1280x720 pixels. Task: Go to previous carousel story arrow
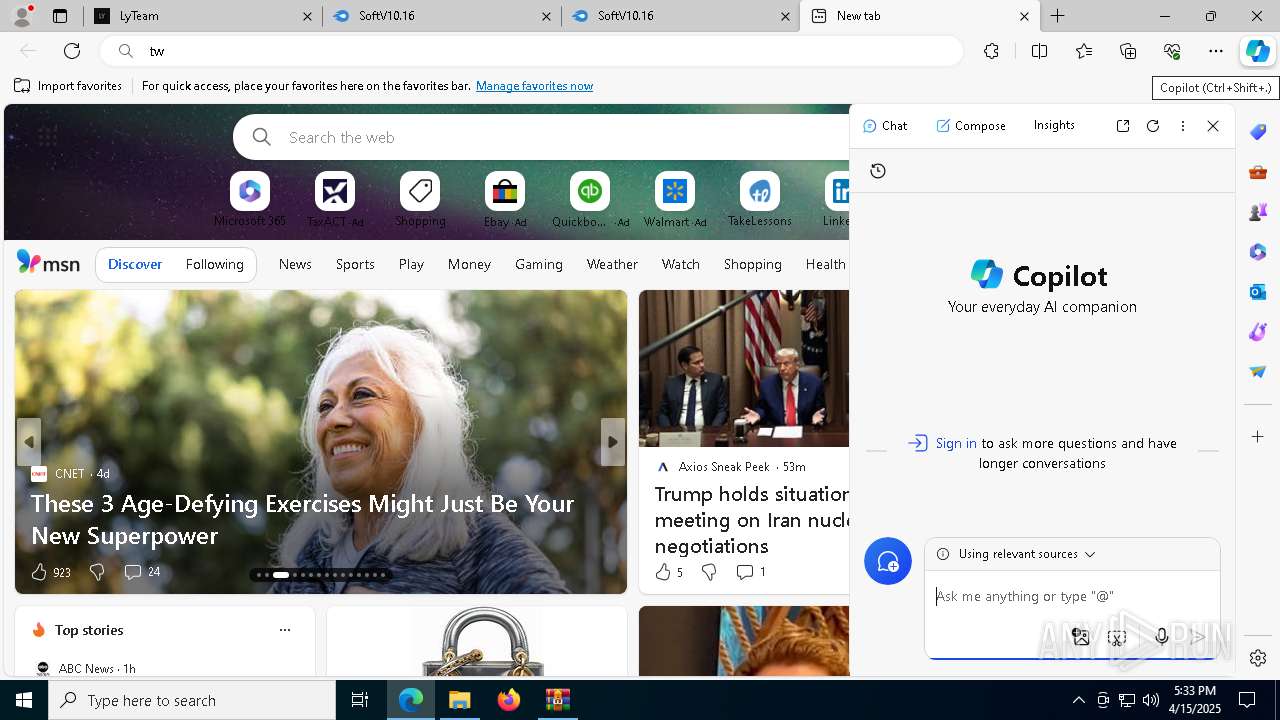pyautogui.click(x=29, y=441)
